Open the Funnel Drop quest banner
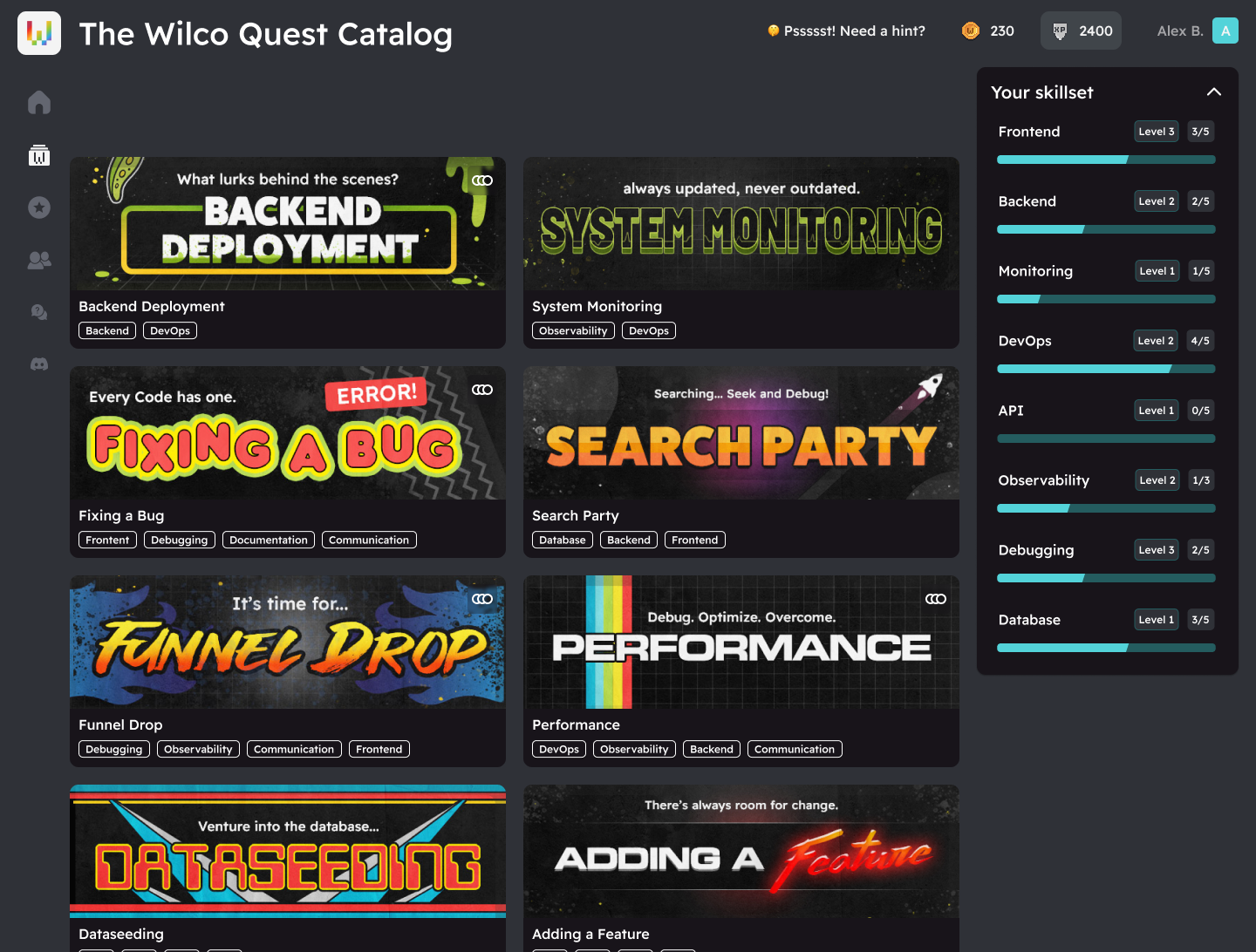This screenshot has width=1256, height=952. [x=288, y=642]
